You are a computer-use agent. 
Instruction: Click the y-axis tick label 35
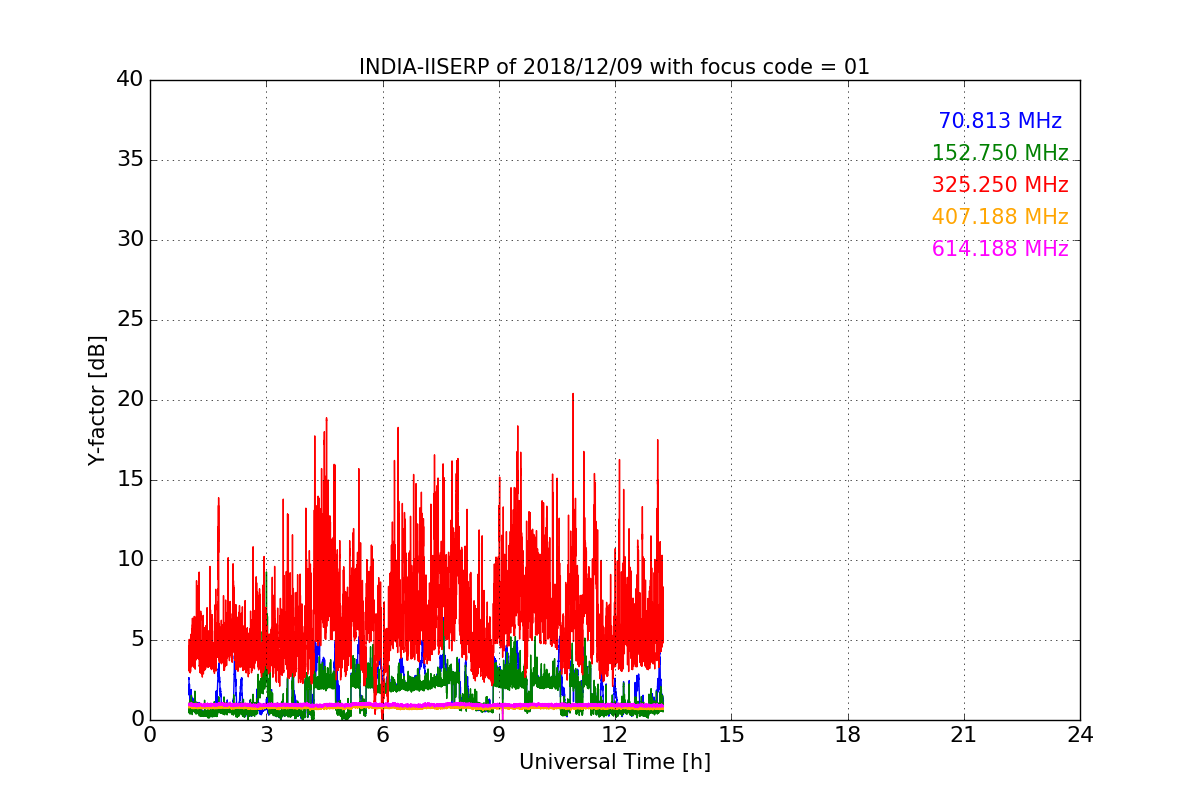(x=130, y=160)
